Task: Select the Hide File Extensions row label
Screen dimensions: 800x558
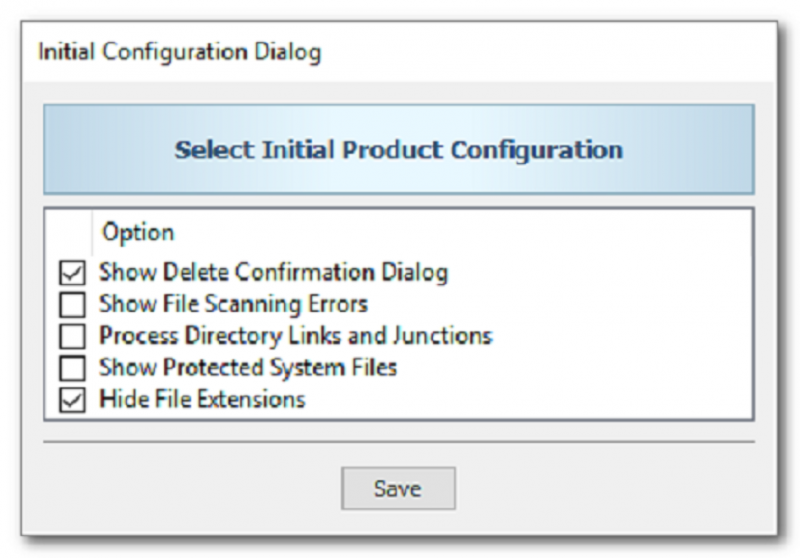Action: tap(201, 400)
